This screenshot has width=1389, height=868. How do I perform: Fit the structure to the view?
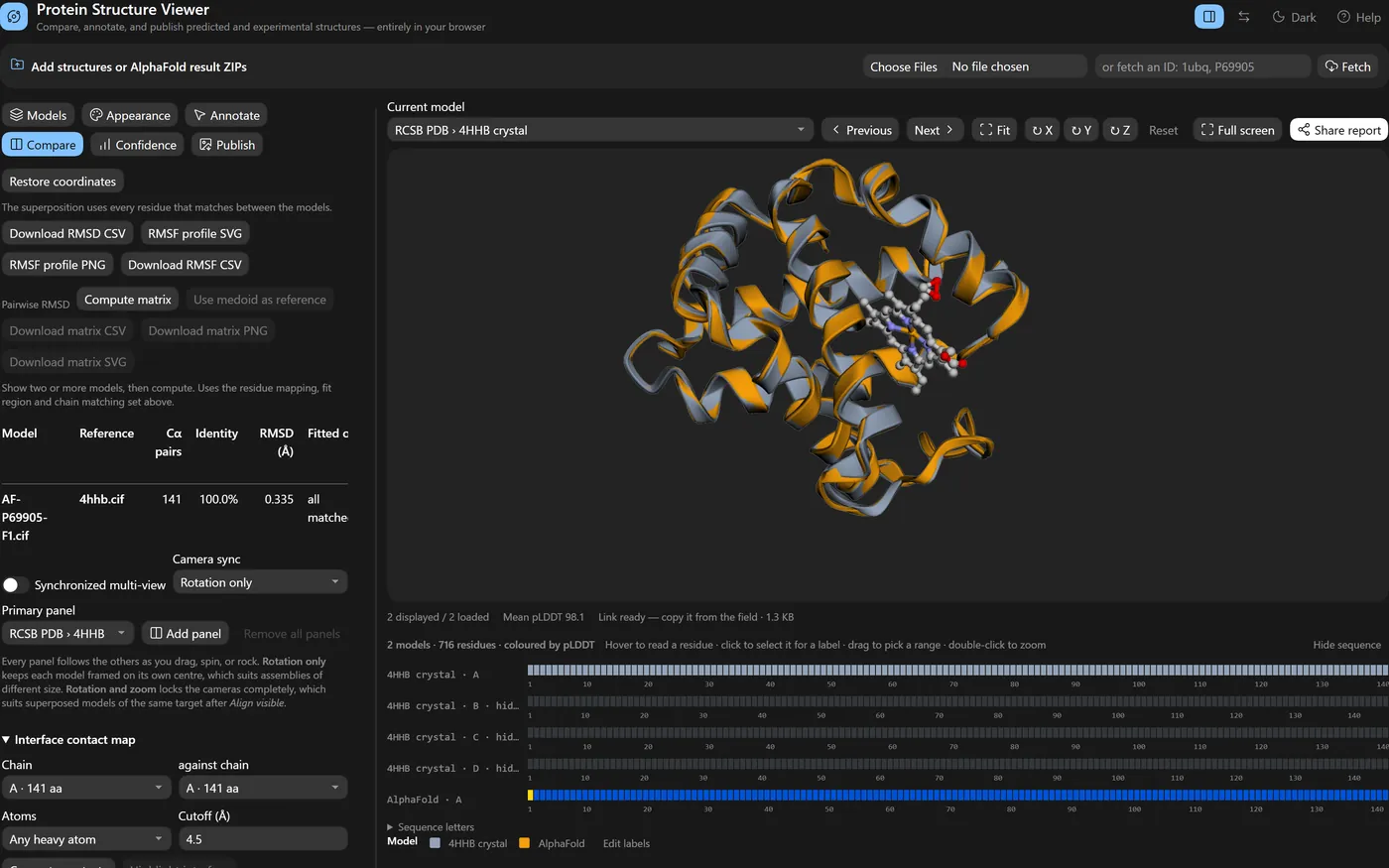point(994,130)
